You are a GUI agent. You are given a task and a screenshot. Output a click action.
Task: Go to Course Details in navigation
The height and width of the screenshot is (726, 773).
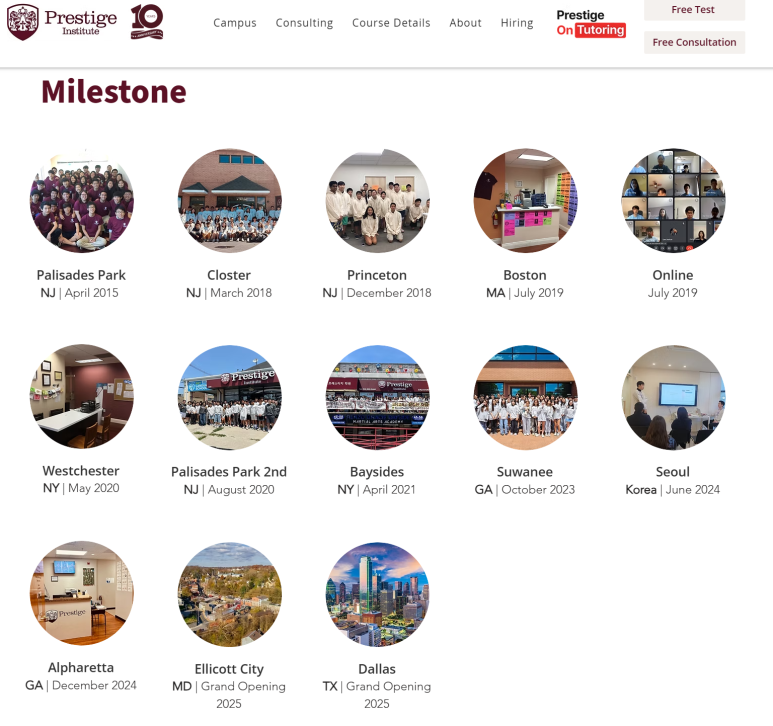tap(391, 23)
